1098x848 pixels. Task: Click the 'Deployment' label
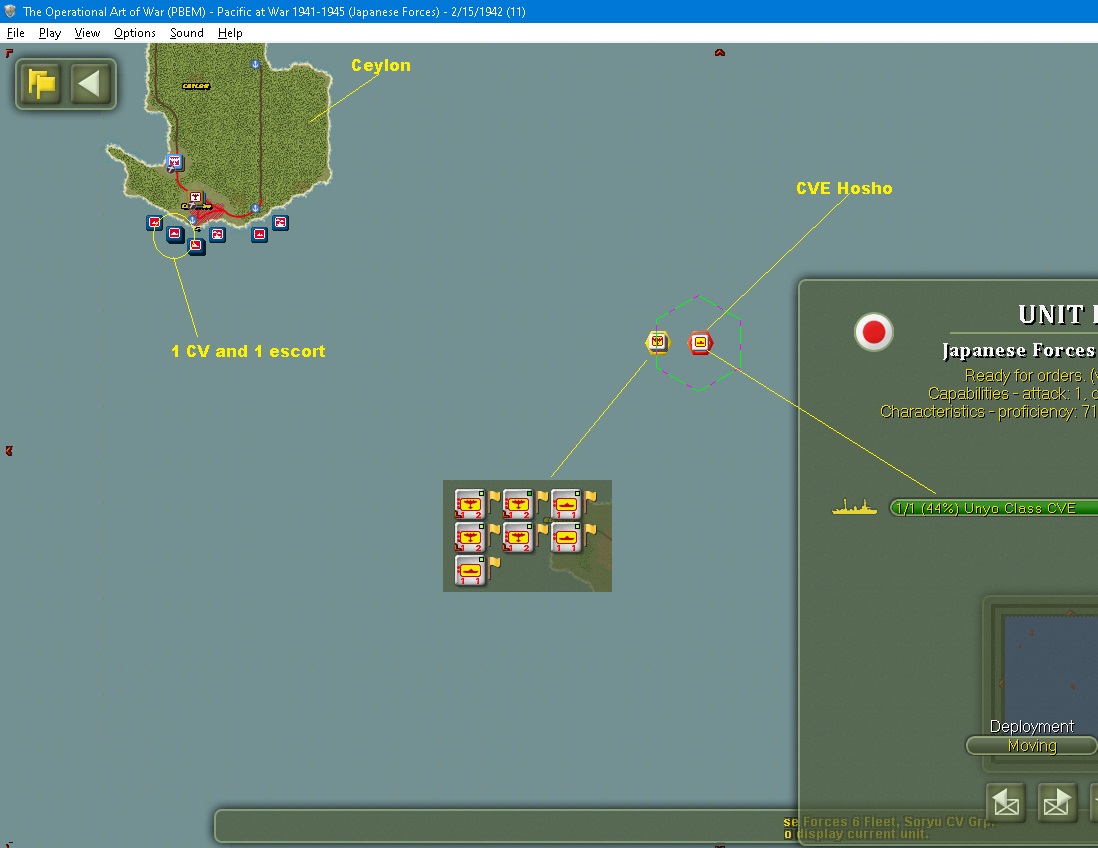[1031, 727]
